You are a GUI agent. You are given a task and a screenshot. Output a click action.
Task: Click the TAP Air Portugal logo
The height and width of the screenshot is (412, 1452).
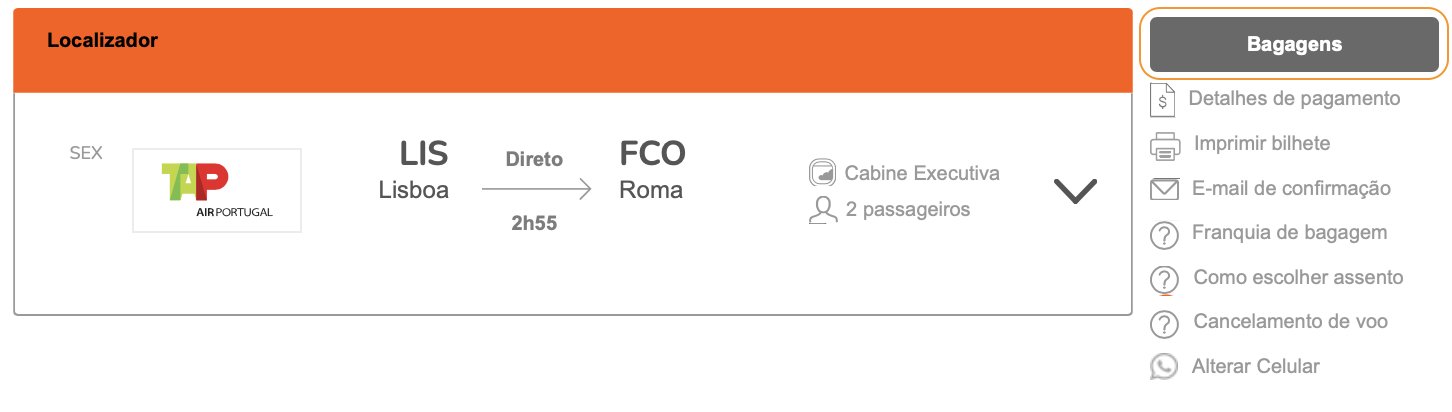pos(217,190)
